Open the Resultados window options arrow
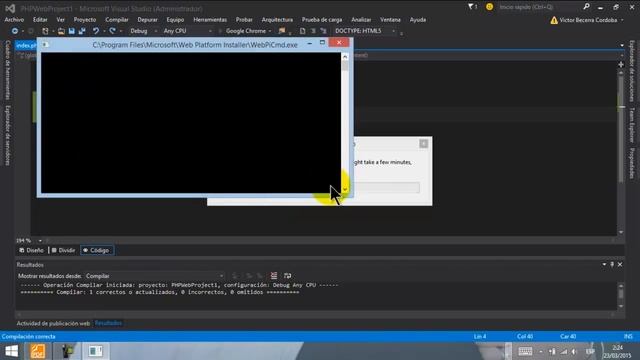Image resolution: width=640 pixels, height=360 pixels. pos(604,264)
